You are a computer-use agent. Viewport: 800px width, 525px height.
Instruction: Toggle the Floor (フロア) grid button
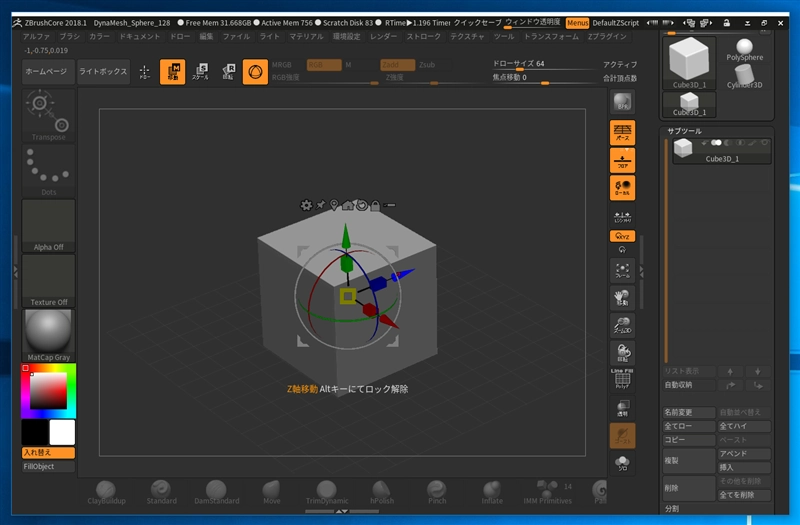pos(622,160)
